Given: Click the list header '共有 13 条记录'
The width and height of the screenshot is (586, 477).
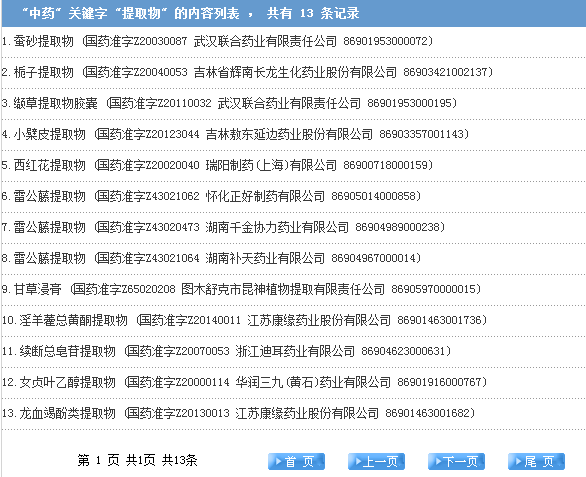Looking at the screenshot, I should [313, 13].
